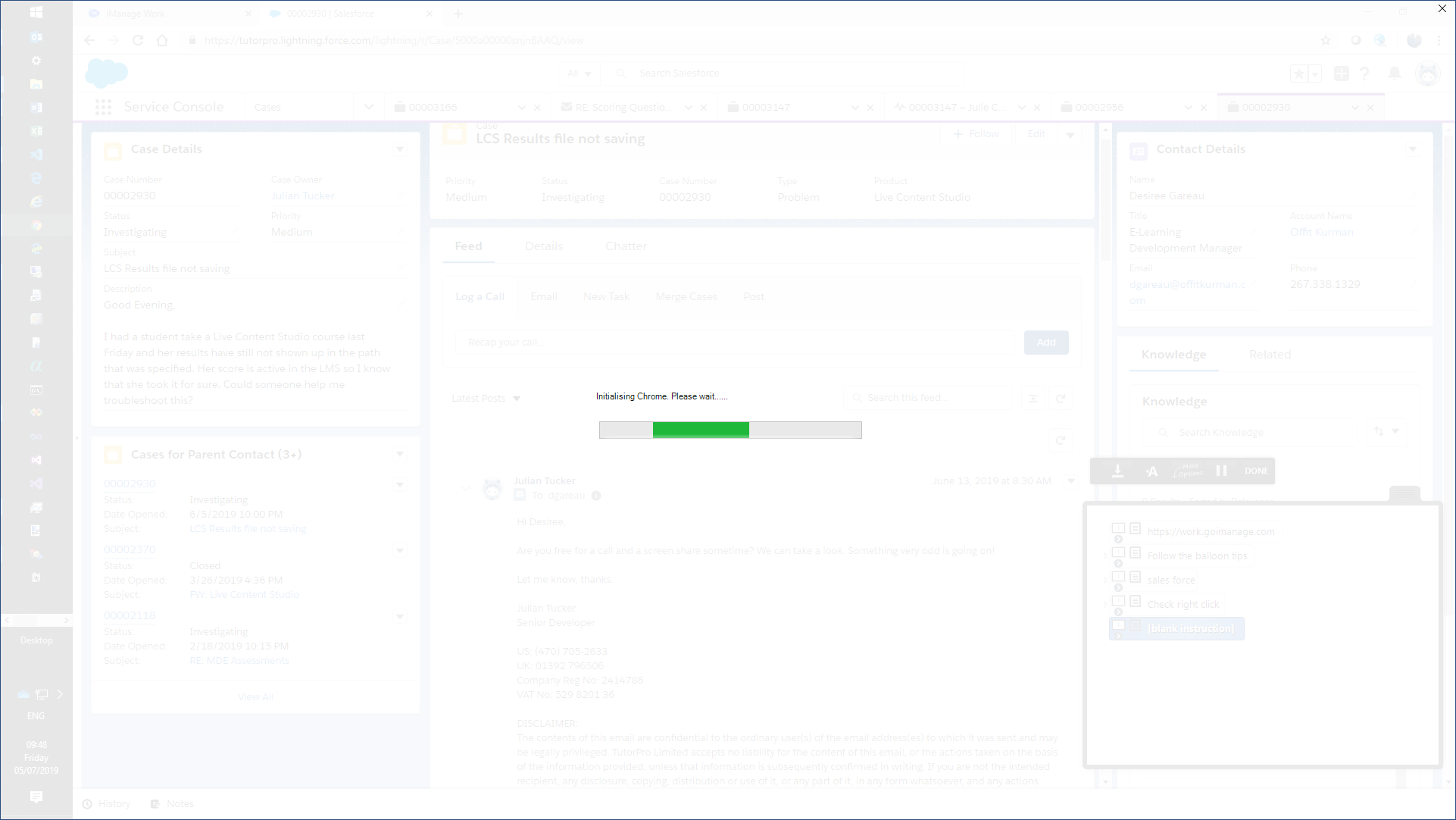Image resolution: width=1456 pixels, height=820 pixels.
Task: Click the feed filter icon
Action: pos(1033,399)
